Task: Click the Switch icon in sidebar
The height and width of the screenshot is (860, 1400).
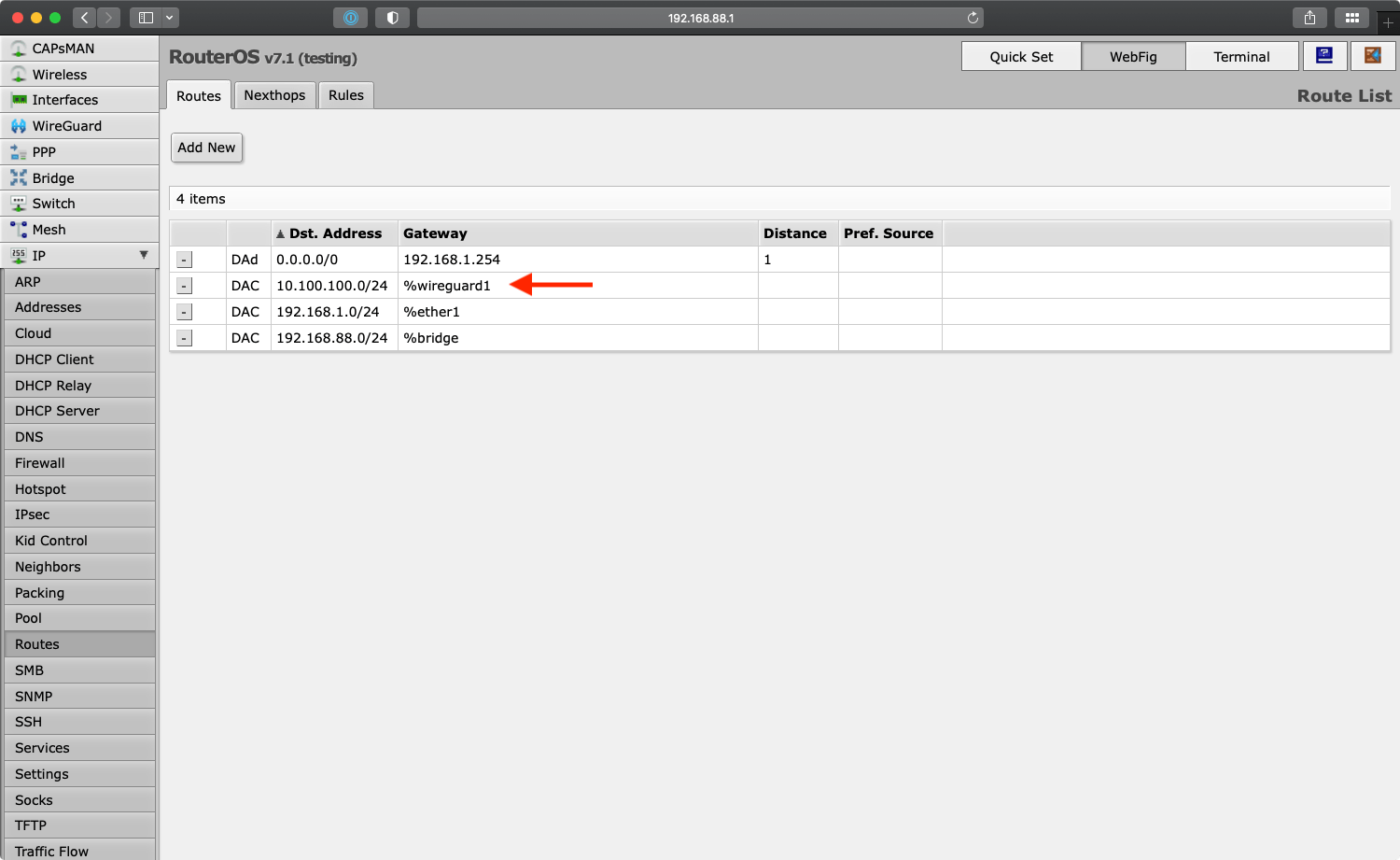Action: point(19,204)
